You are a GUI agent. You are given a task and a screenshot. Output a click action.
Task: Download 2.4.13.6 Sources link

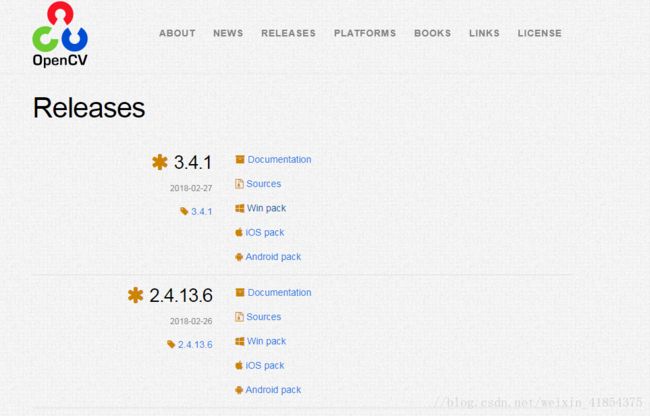point(264,317)
